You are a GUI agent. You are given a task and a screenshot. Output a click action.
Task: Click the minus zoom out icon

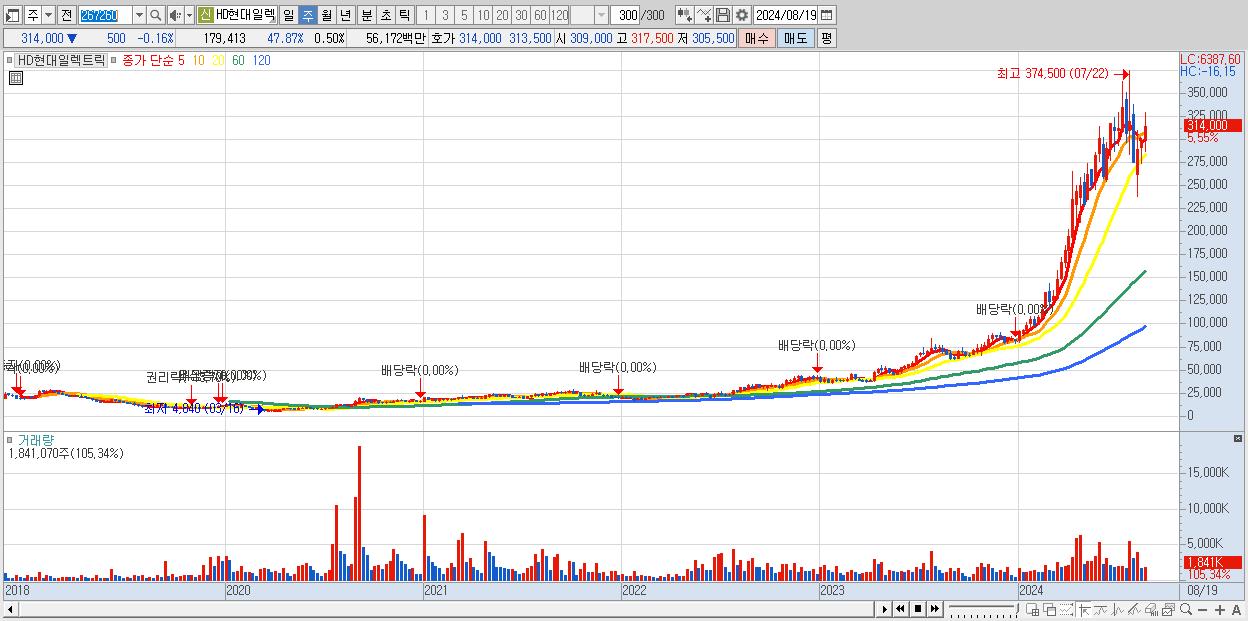(x=1203, y=609)
